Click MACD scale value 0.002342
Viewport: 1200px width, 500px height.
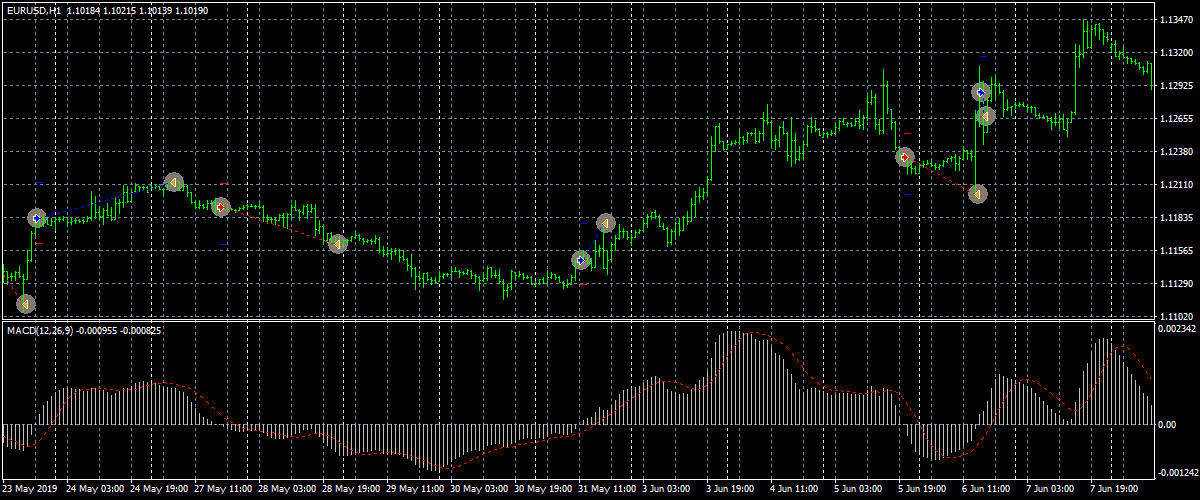(x=1175, y=328)
